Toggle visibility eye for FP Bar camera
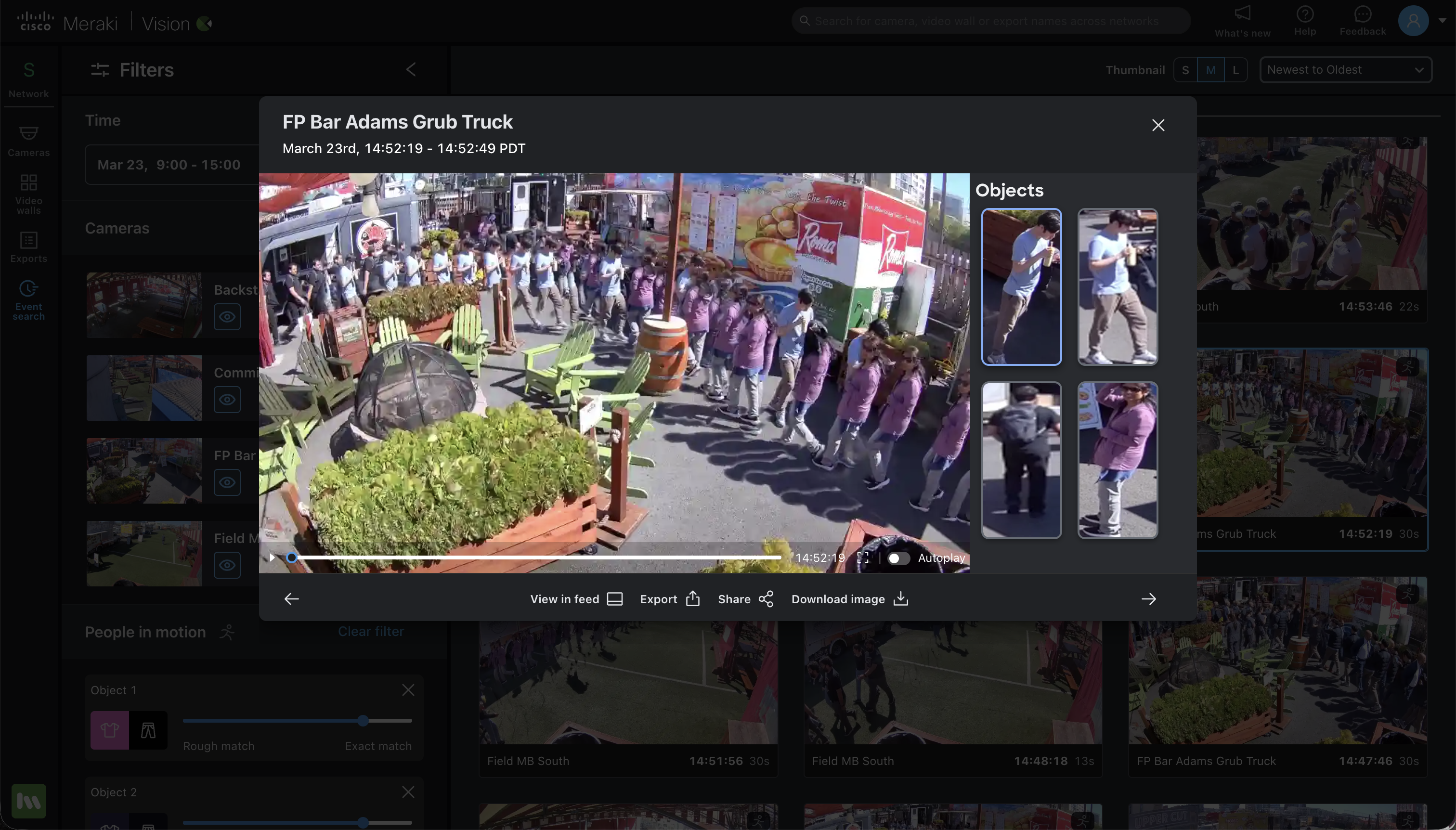Screen dimensions: 1456x830 tap(227, 482)
